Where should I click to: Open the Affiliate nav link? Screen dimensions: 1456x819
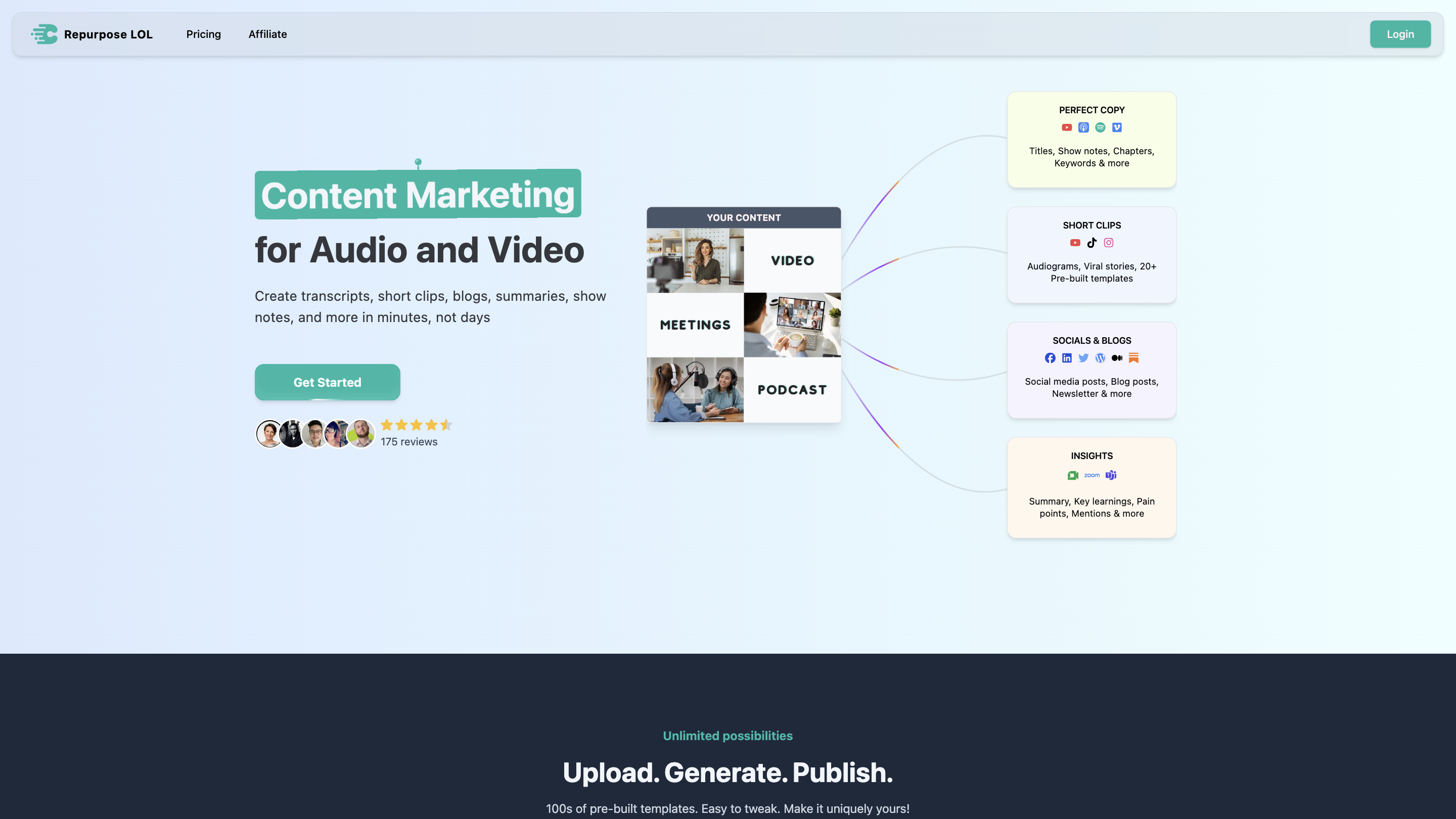(267, 34)
